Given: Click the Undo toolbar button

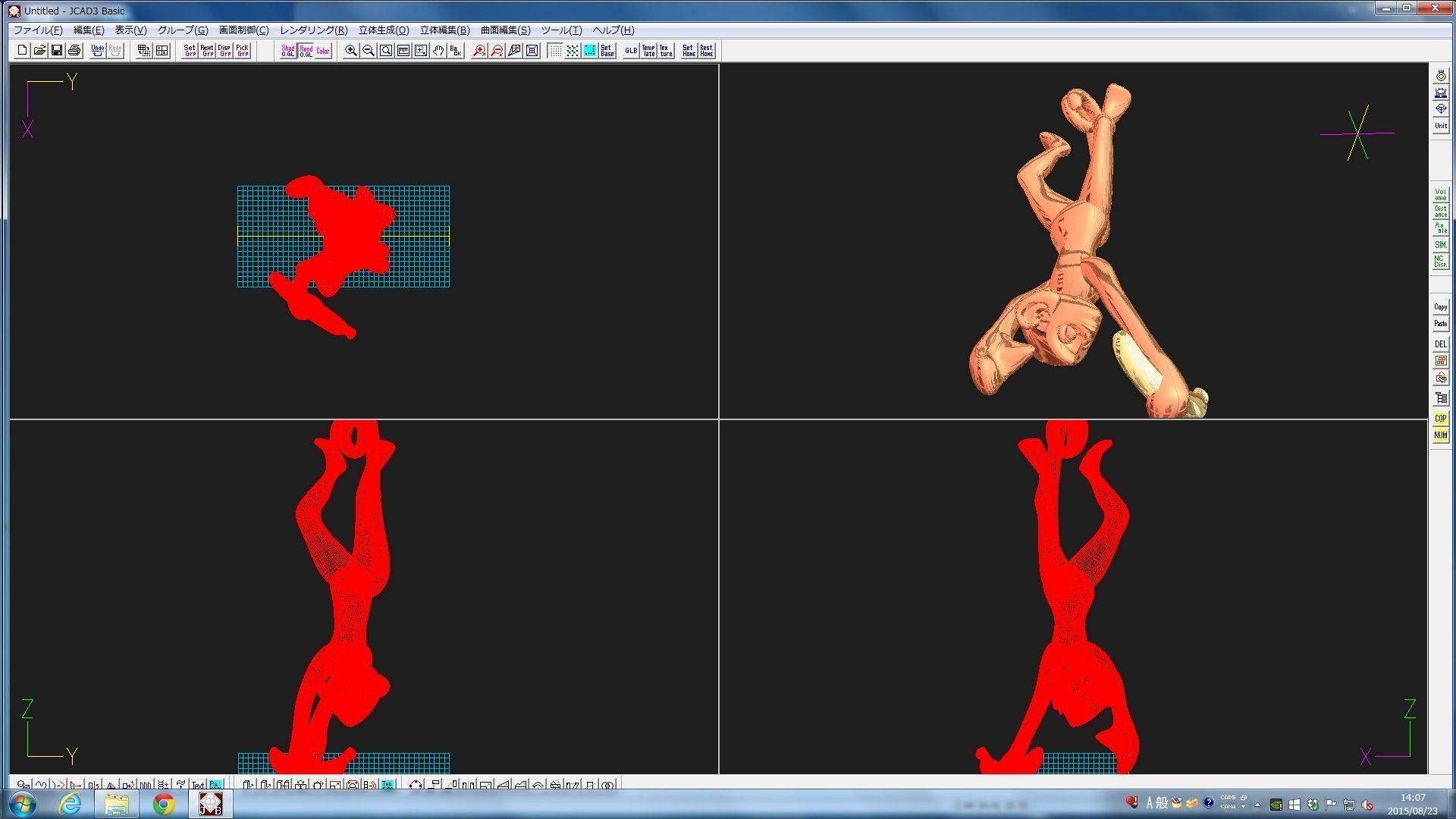Looking at the screenshot, I should 97,51.
